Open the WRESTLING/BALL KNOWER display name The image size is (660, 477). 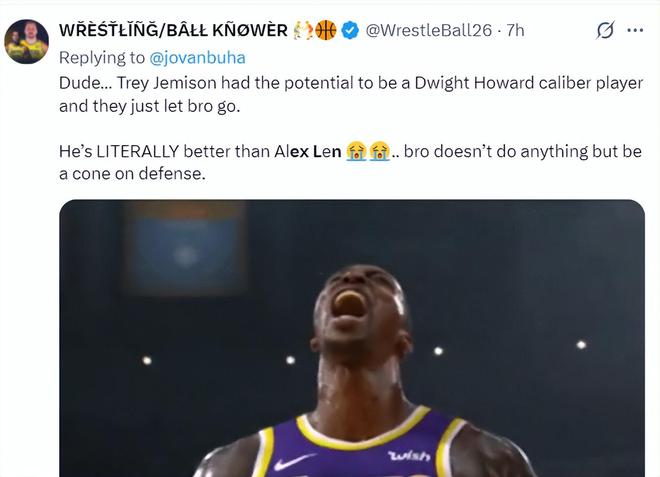[x=174, y=31]
